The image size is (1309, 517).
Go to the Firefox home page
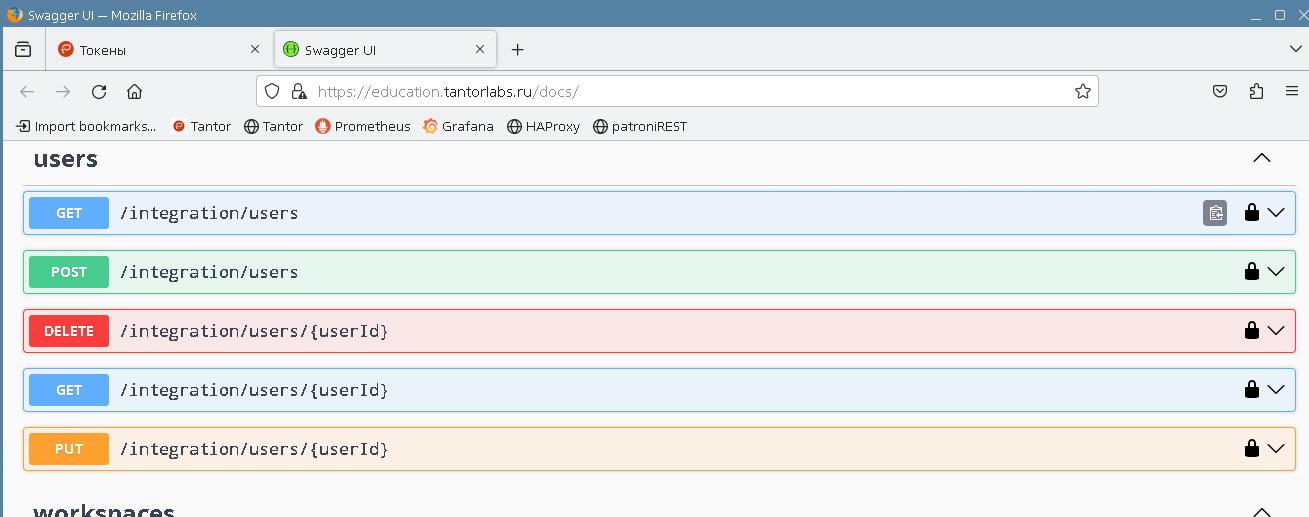click(134, 92)
